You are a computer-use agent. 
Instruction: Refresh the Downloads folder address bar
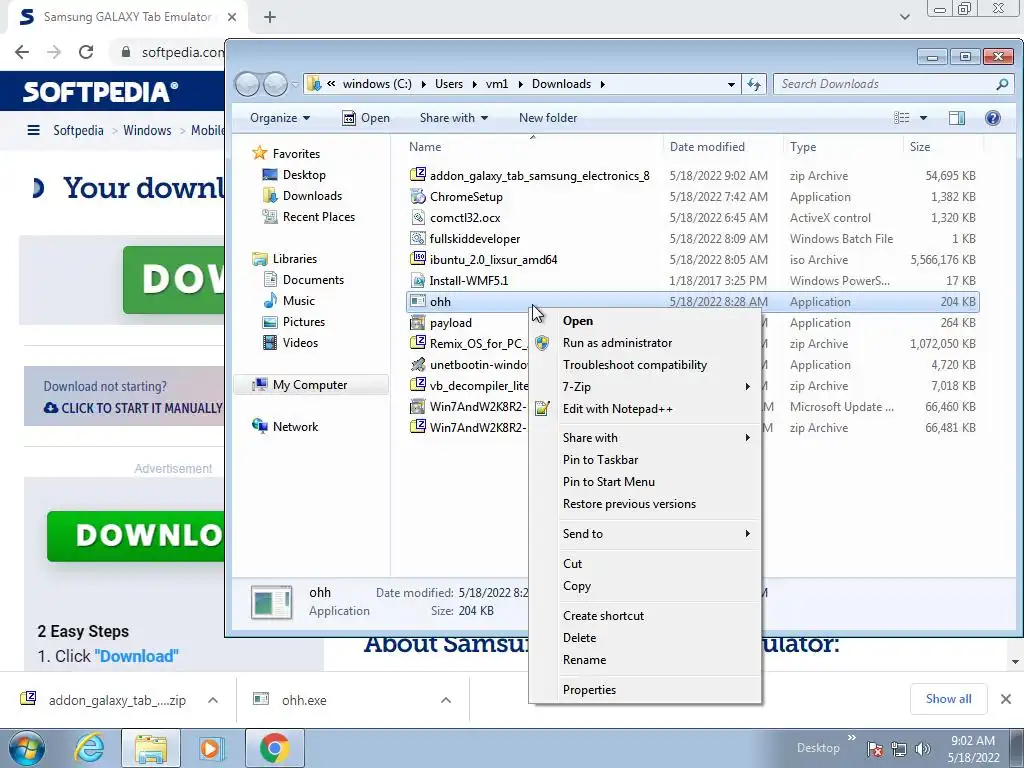[754, 84]
